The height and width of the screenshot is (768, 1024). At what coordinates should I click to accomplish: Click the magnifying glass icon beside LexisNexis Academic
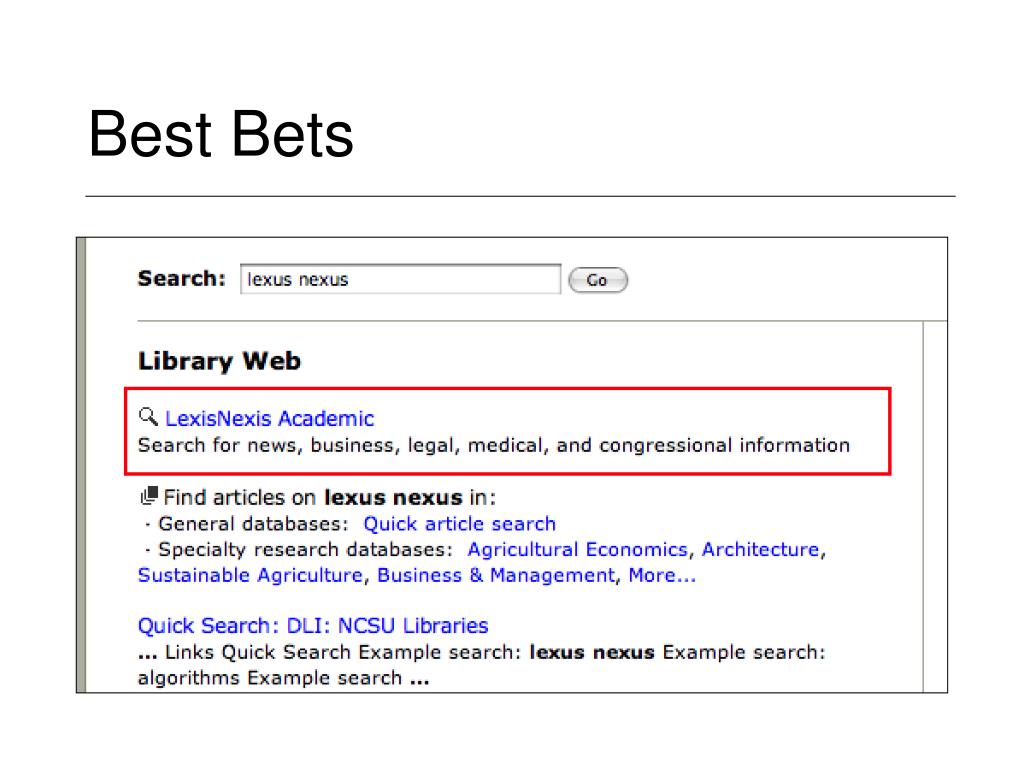148,417
